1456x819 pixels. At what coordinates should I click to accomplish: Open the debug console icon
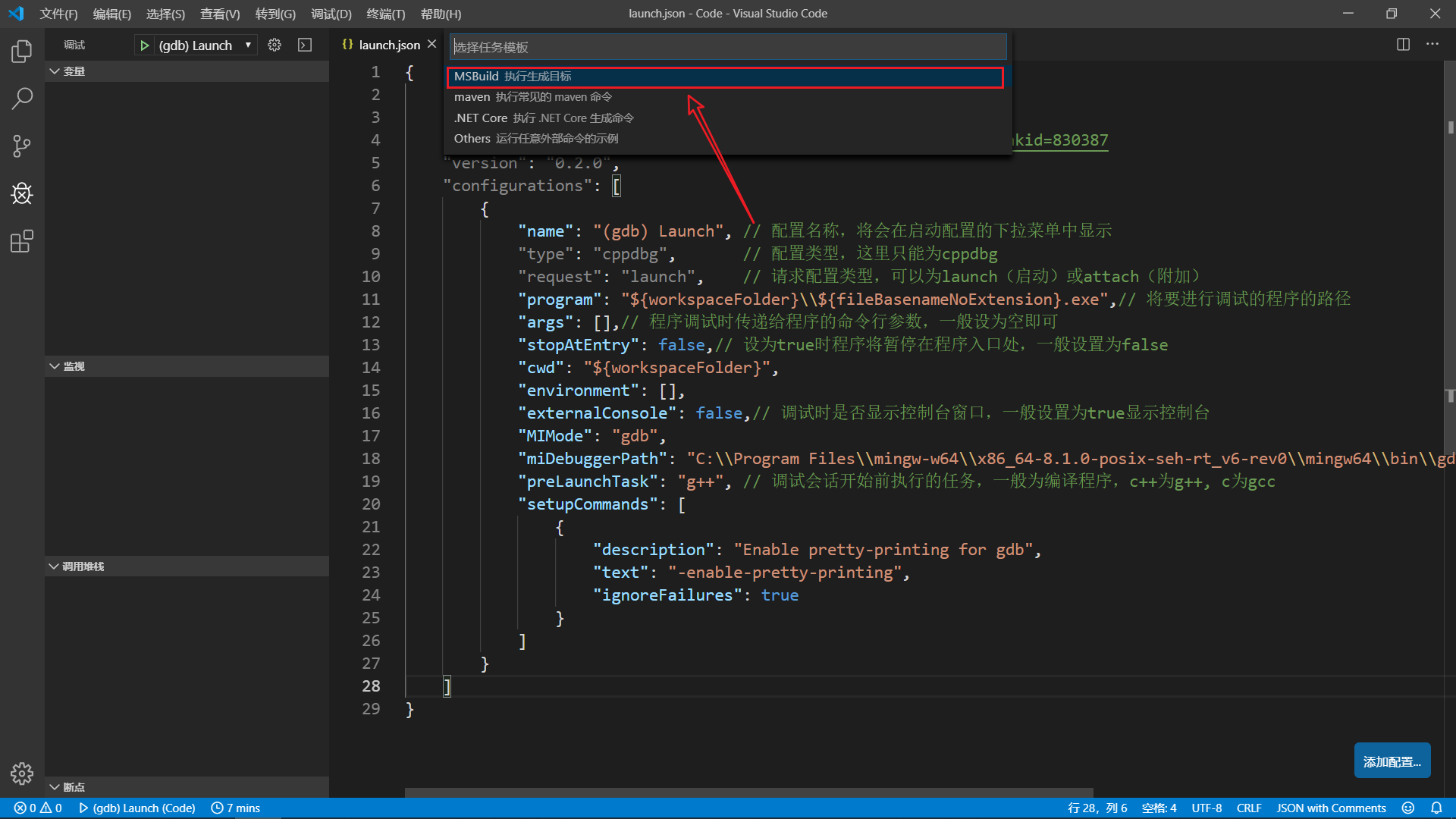coord(305,45)
